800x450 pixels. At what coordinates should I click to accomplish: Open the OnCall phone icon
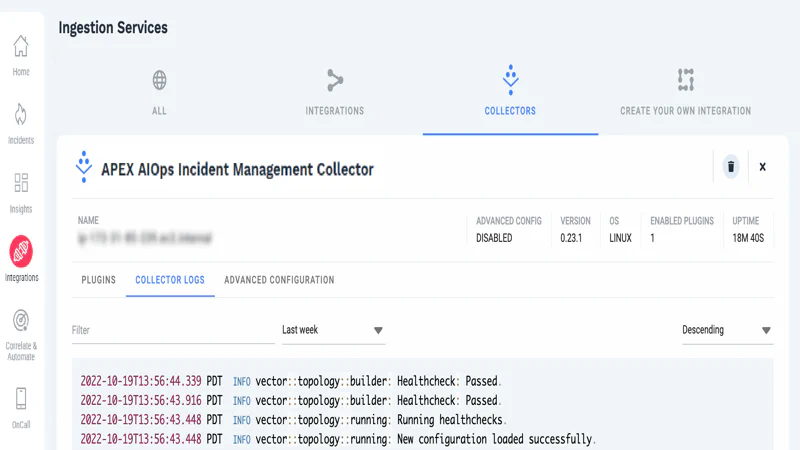click(21, 405)
